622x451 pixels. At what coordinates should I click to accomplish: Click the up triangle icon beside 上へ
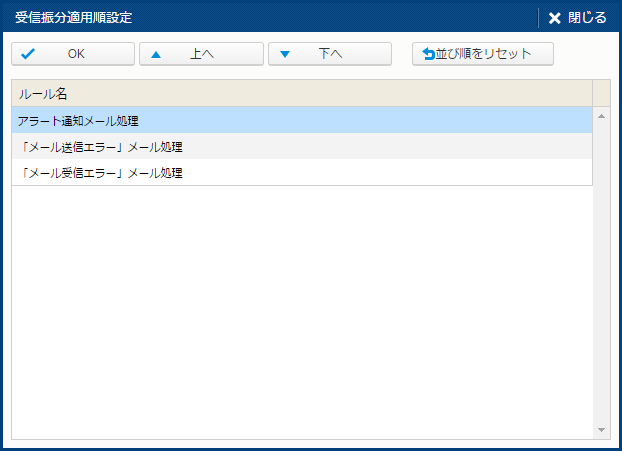pos(156,54)
